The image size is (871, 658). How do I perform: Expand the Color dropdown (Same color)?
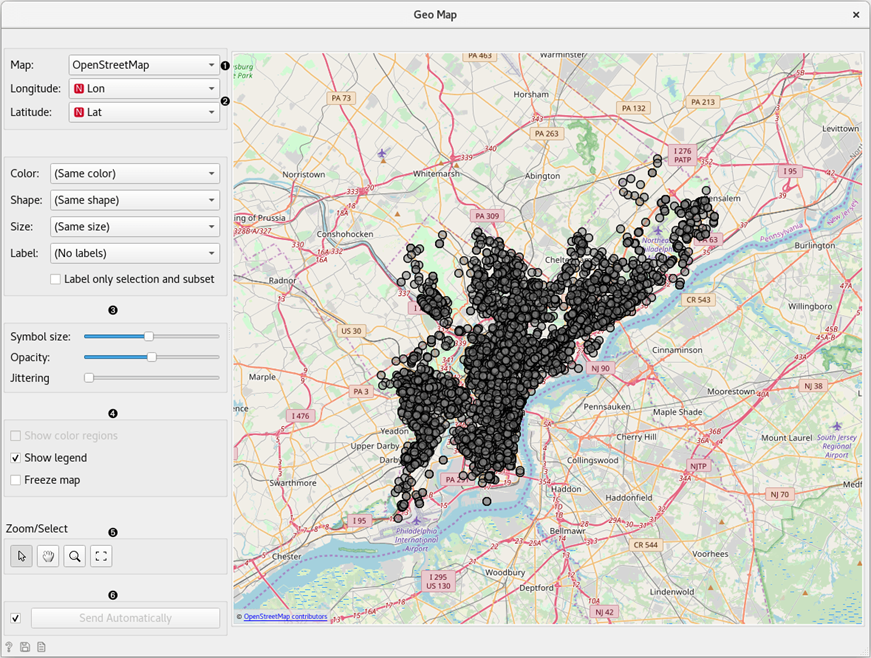134,173
